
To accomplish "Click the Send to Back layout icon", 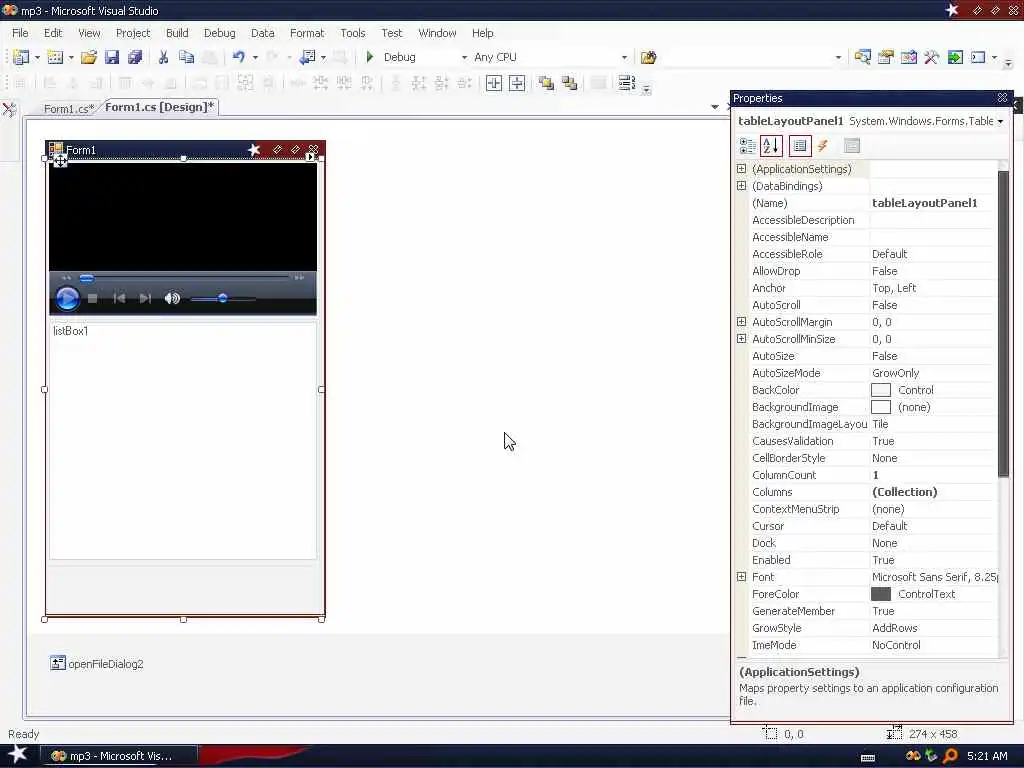I will click(x=569, y=83).
